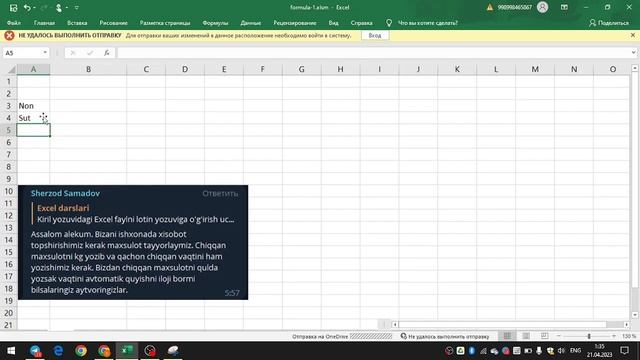The width and height of the screenshot is (640, 360).
Task: Open Telegram from the taskbar
Action: (36, 351)
